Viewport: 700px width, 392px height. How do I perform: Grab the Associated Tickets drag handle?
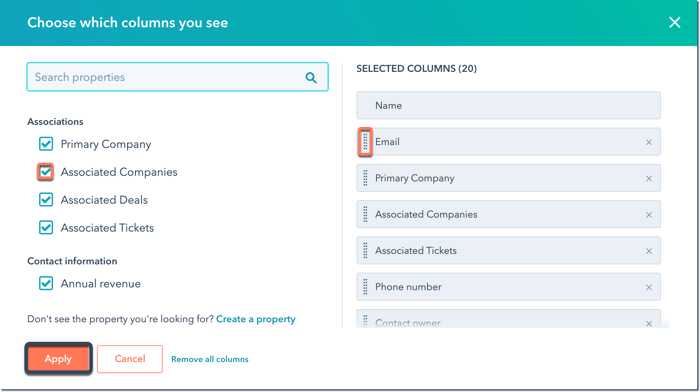click(365, 250)
